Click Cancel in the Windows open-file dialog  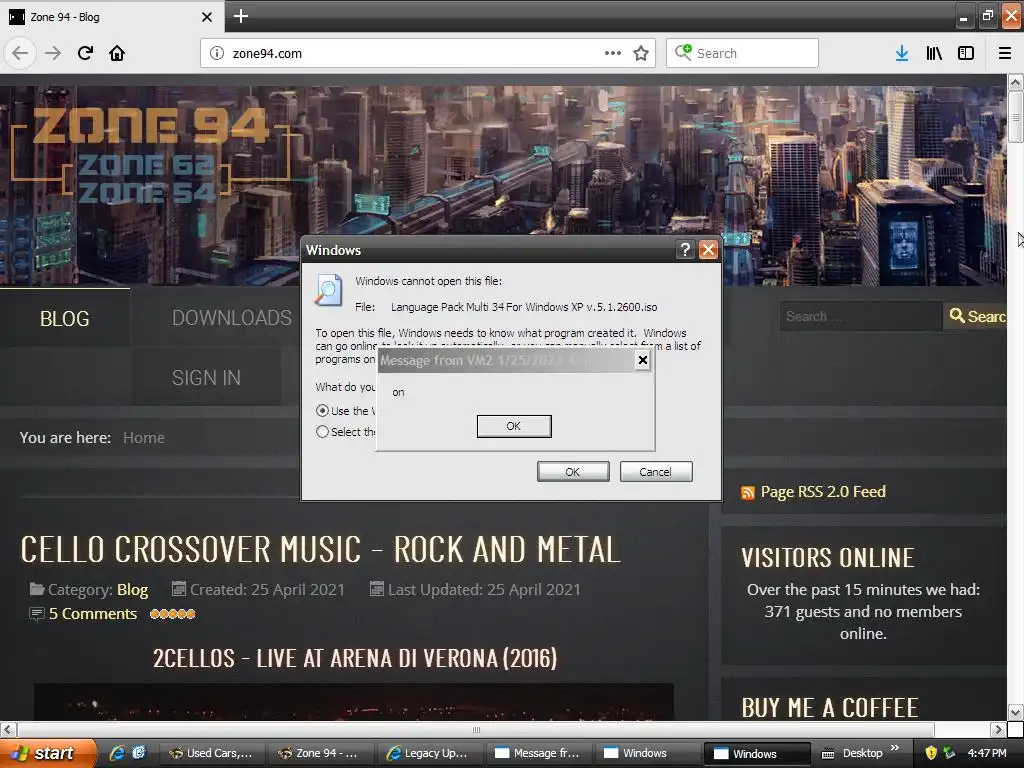click(x=656, y=472)
